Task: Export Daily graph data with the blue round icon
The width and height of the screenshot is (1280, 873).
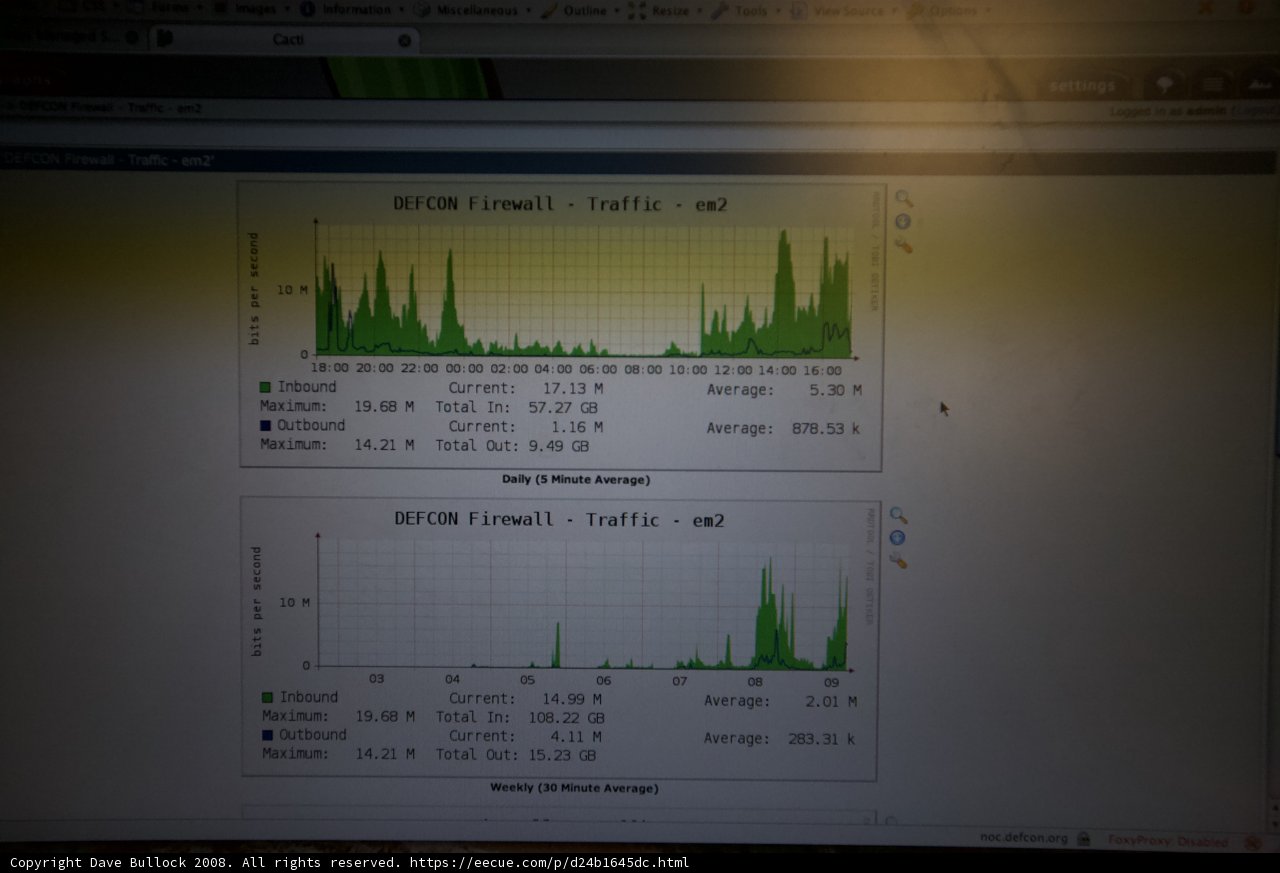Action: pos(903,222)
